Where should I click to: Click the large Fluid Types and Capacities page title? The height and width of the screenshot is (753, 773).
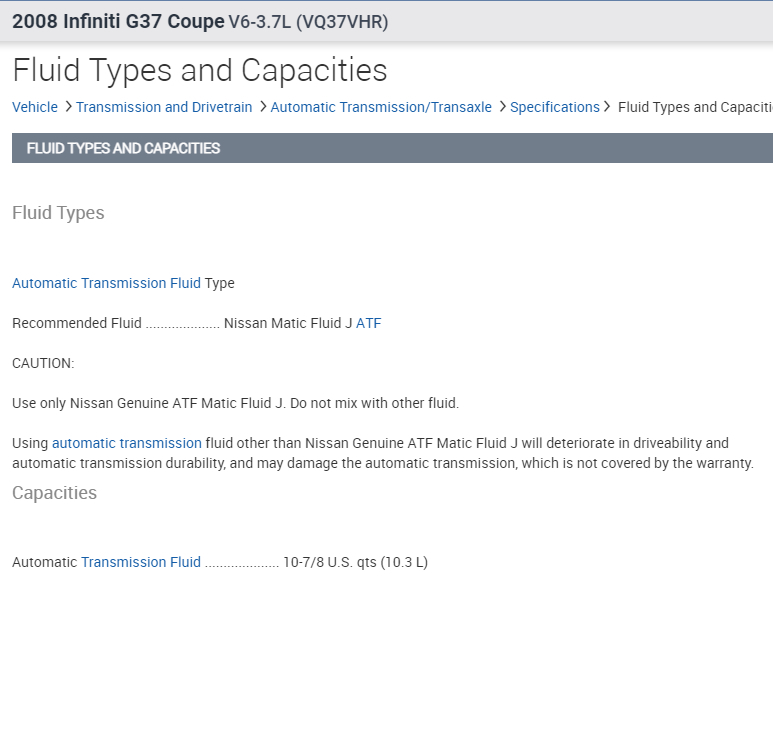pyautogui.click(x=200, y=70)
